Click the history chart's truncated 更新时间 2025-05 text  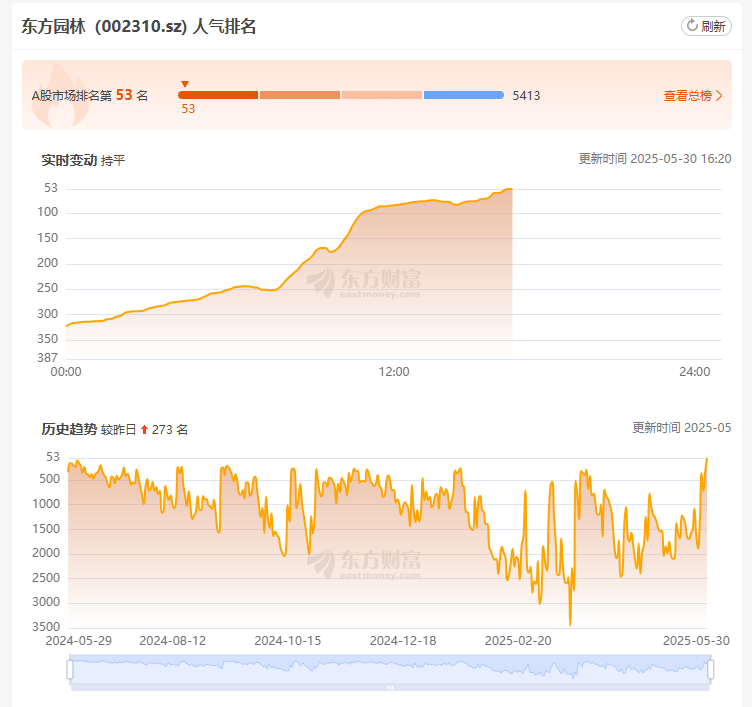pos(682,428)
